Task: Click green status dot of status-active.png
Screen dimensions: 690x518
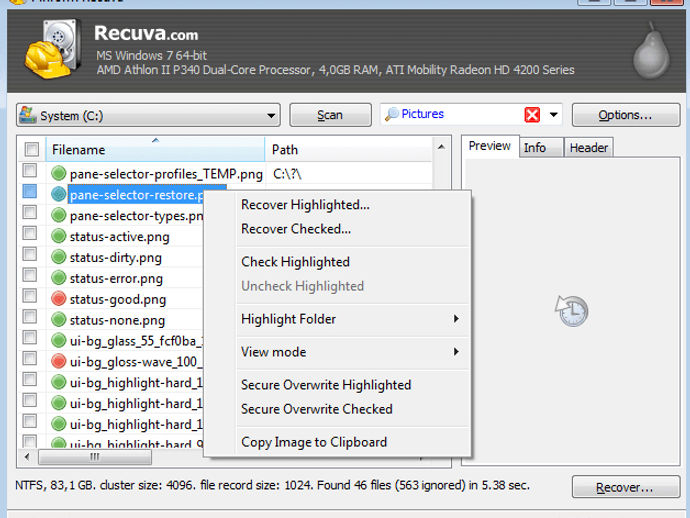Action: coord(59,236)
